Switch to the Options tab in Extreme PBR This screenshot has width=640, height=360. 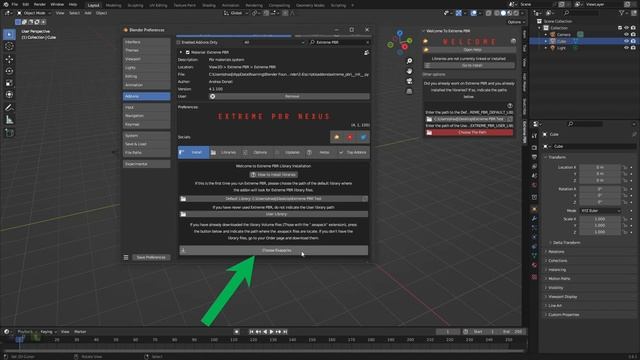pos(257,152)
